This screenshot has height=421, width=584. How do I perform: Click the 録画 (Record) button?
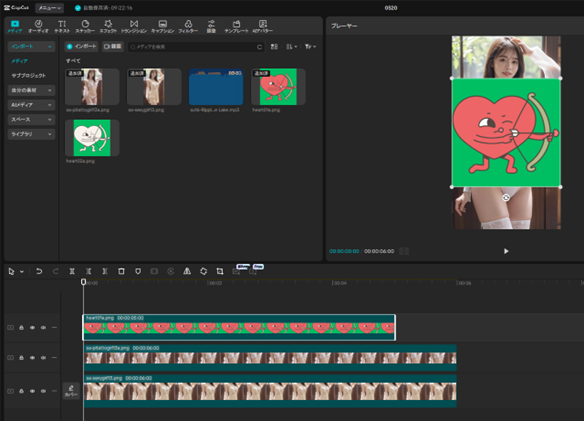point(113,47)
